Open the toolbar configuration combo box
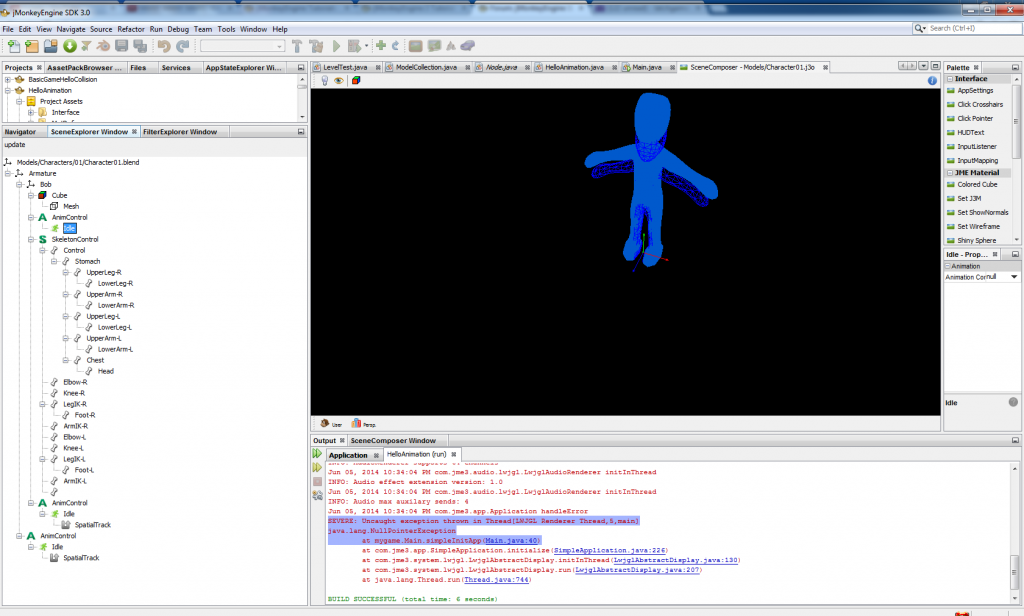Viewport: 1024px width, 616px height. 242,46
